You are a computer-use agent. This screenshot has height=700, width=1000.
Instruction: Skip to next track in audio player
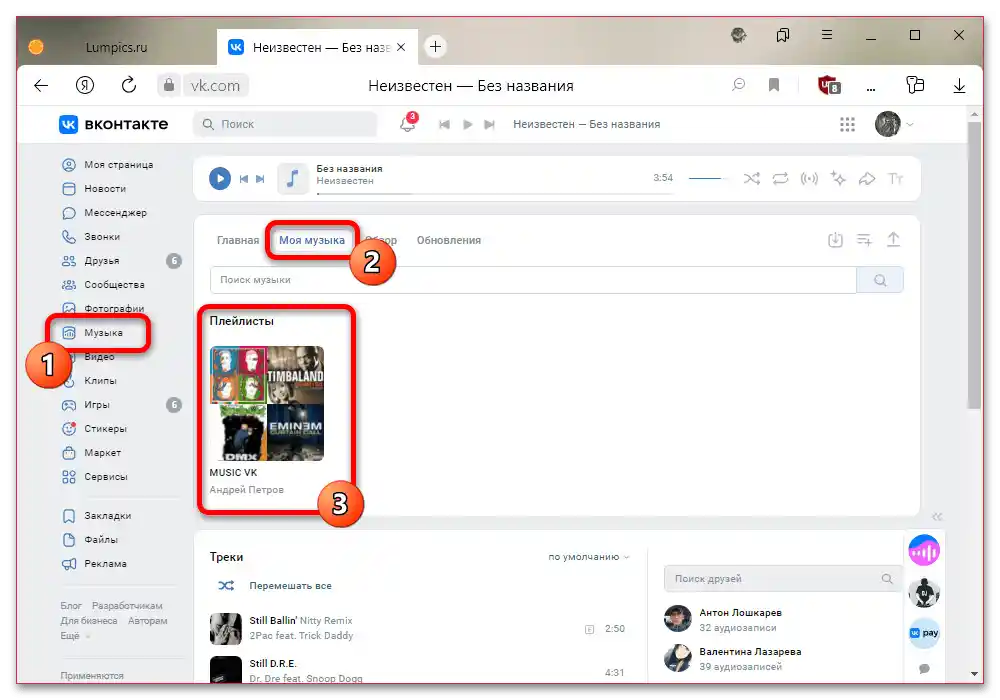[260, 179]
